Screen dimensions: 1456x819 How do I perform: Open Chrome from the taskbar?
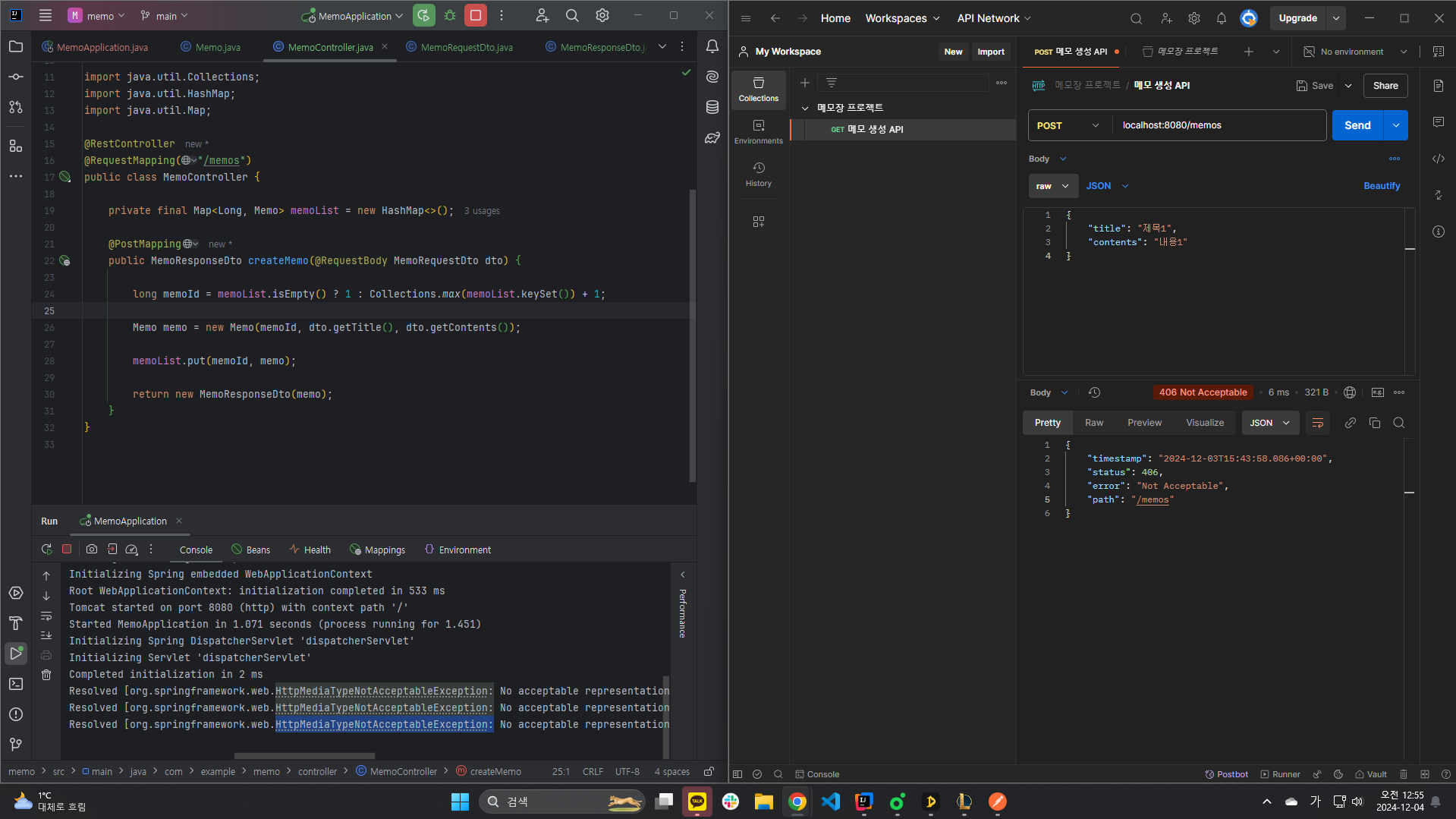click(x=797, y=802)
